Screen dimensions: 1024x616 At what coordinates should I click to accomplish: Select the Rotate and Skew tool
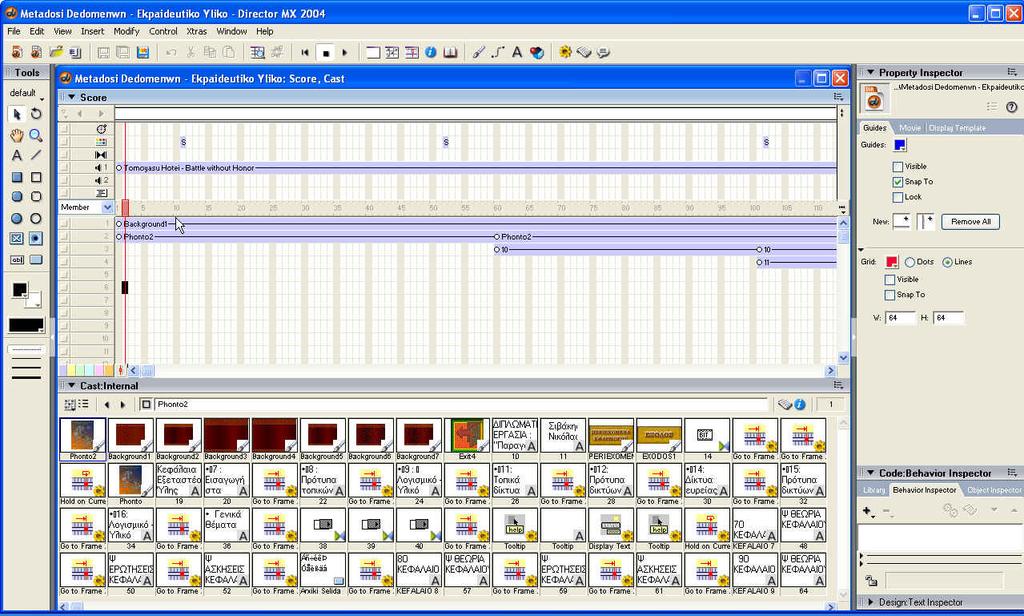tap(36, 114)
